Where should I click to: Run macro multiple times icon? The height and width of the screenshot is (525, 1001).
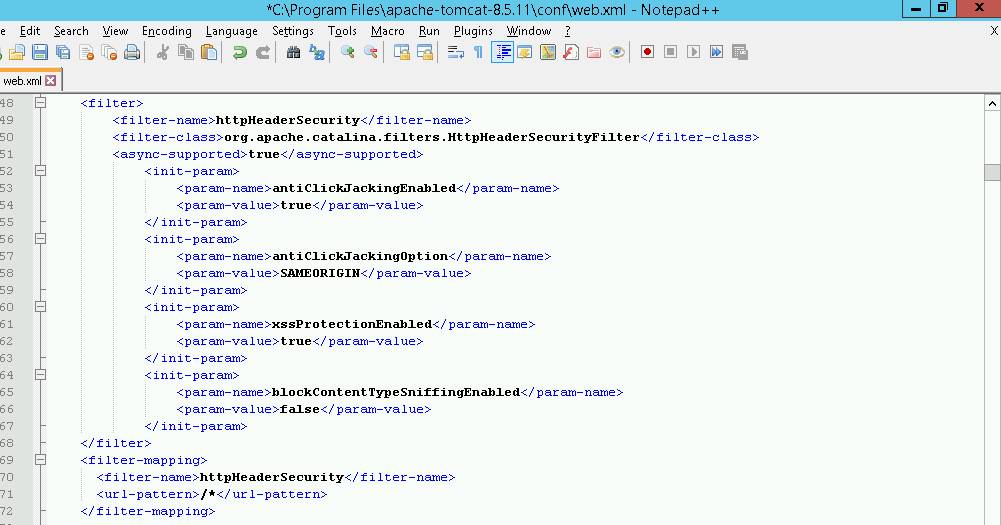716,52
